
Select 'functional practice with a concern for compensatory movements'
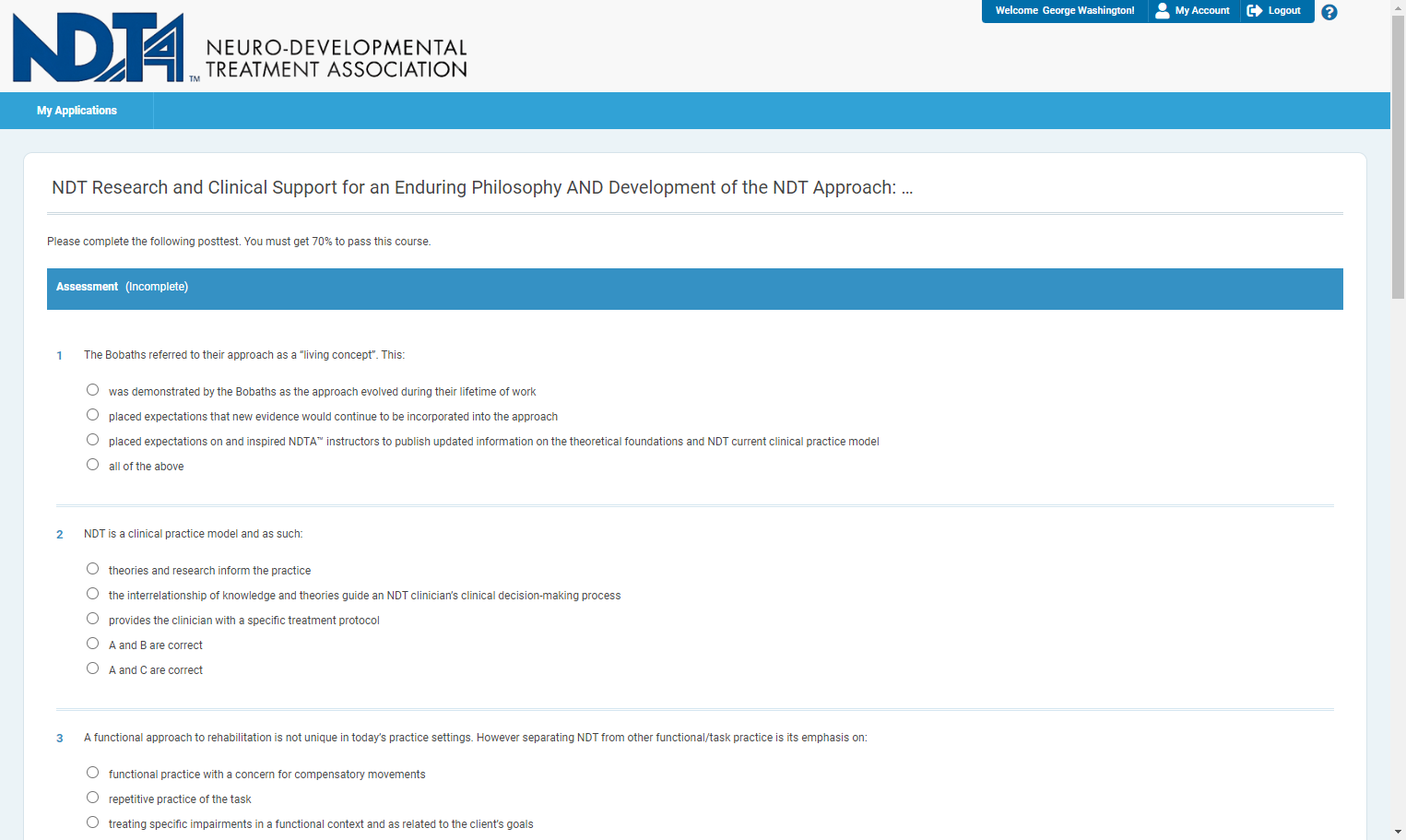coord(92,773)
